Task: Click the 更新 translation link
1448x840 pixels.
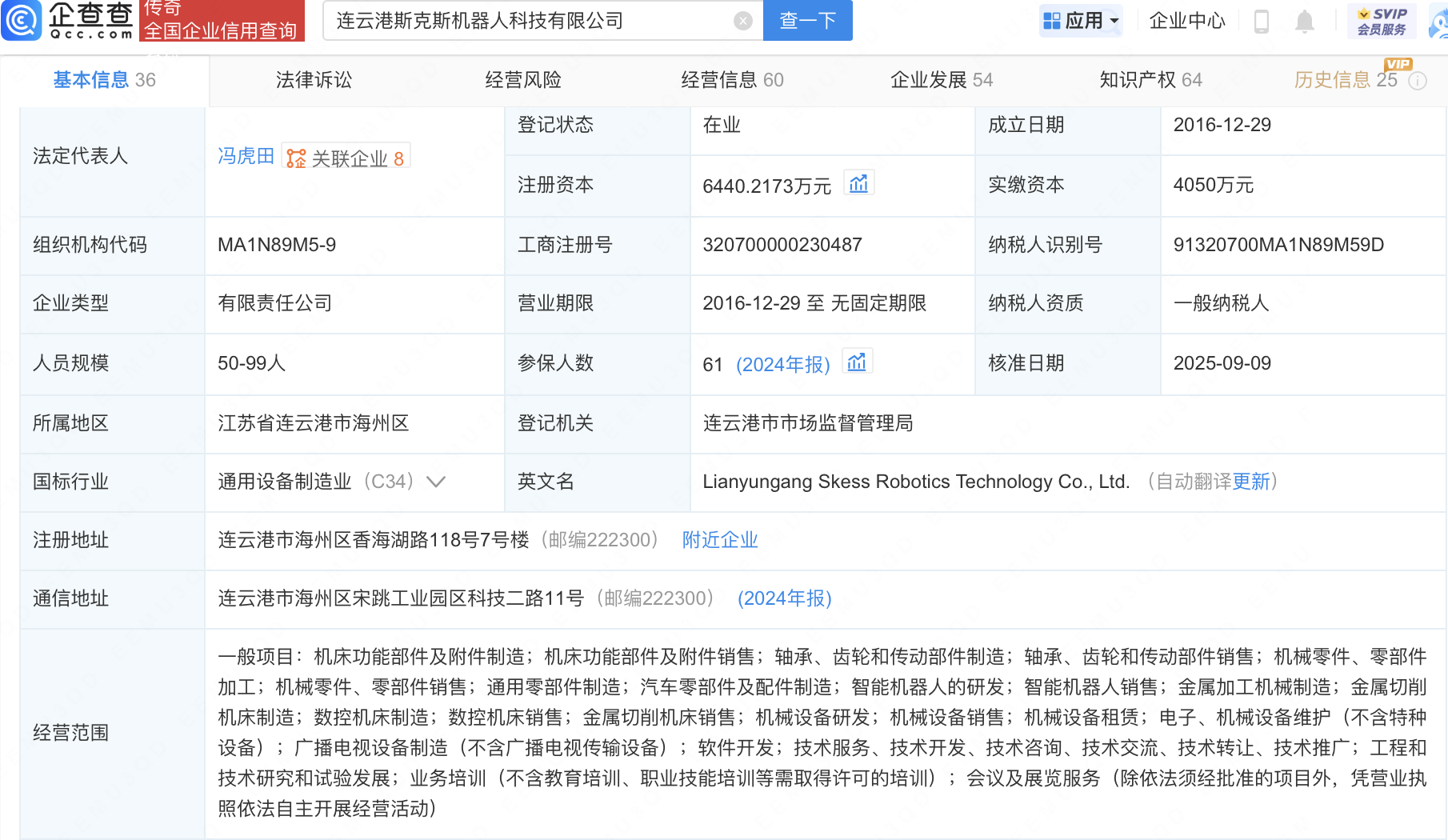Action: (1250, 482)
